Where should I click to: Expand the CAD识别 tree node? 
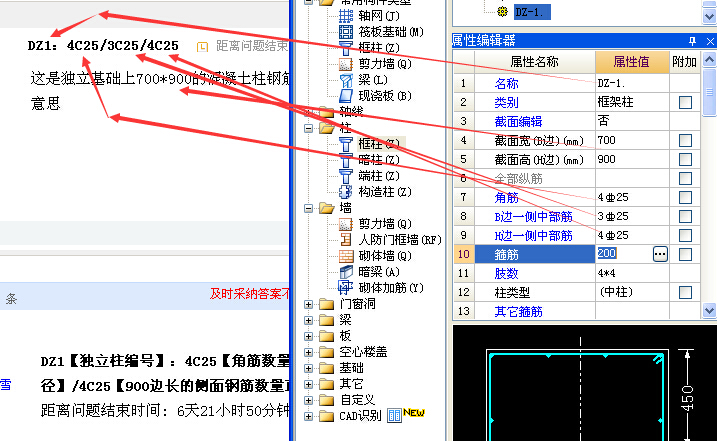click(x=309, y=417)
